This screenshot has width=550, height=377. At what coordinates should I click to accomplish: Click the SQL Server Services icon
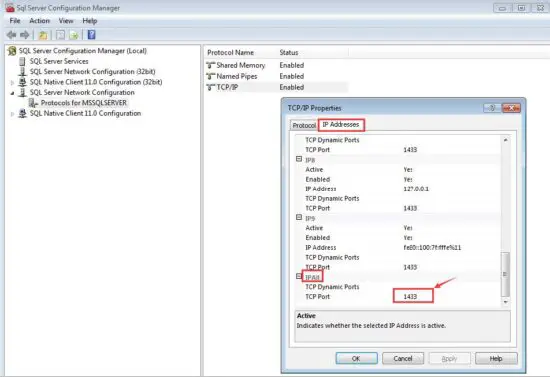click(22, 61)
